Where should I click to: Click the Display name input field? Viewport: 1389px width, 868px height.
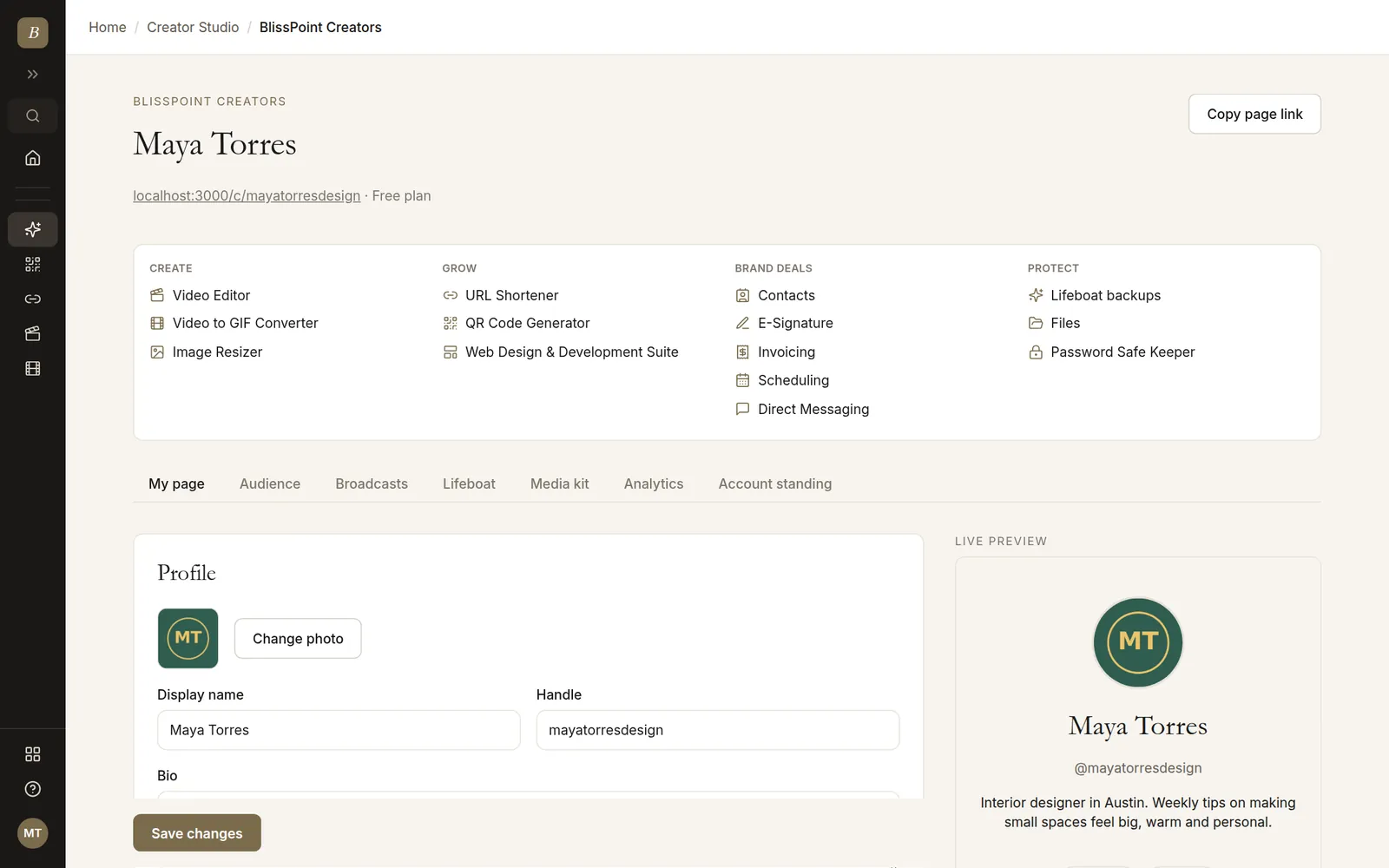(339, 730)
